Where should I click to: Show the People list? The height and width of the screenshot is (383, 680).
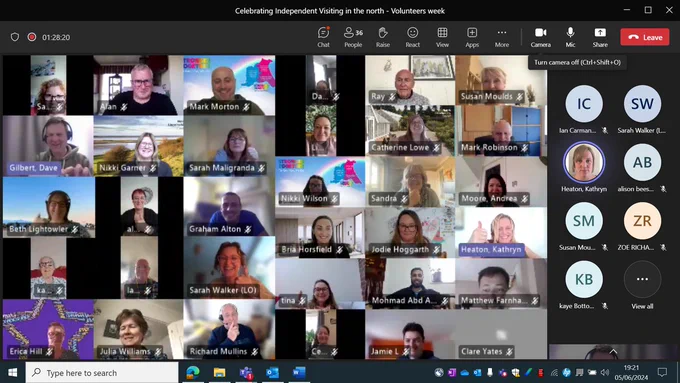click(x=353, y=37)
